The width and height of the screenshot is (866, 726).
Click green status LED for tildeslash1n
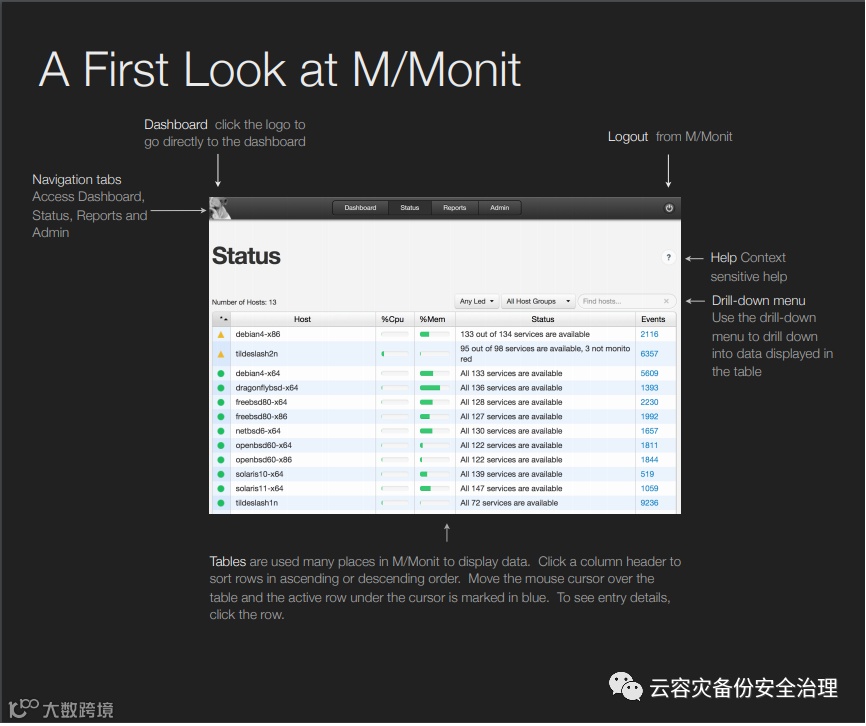click(x=221, y=503)
